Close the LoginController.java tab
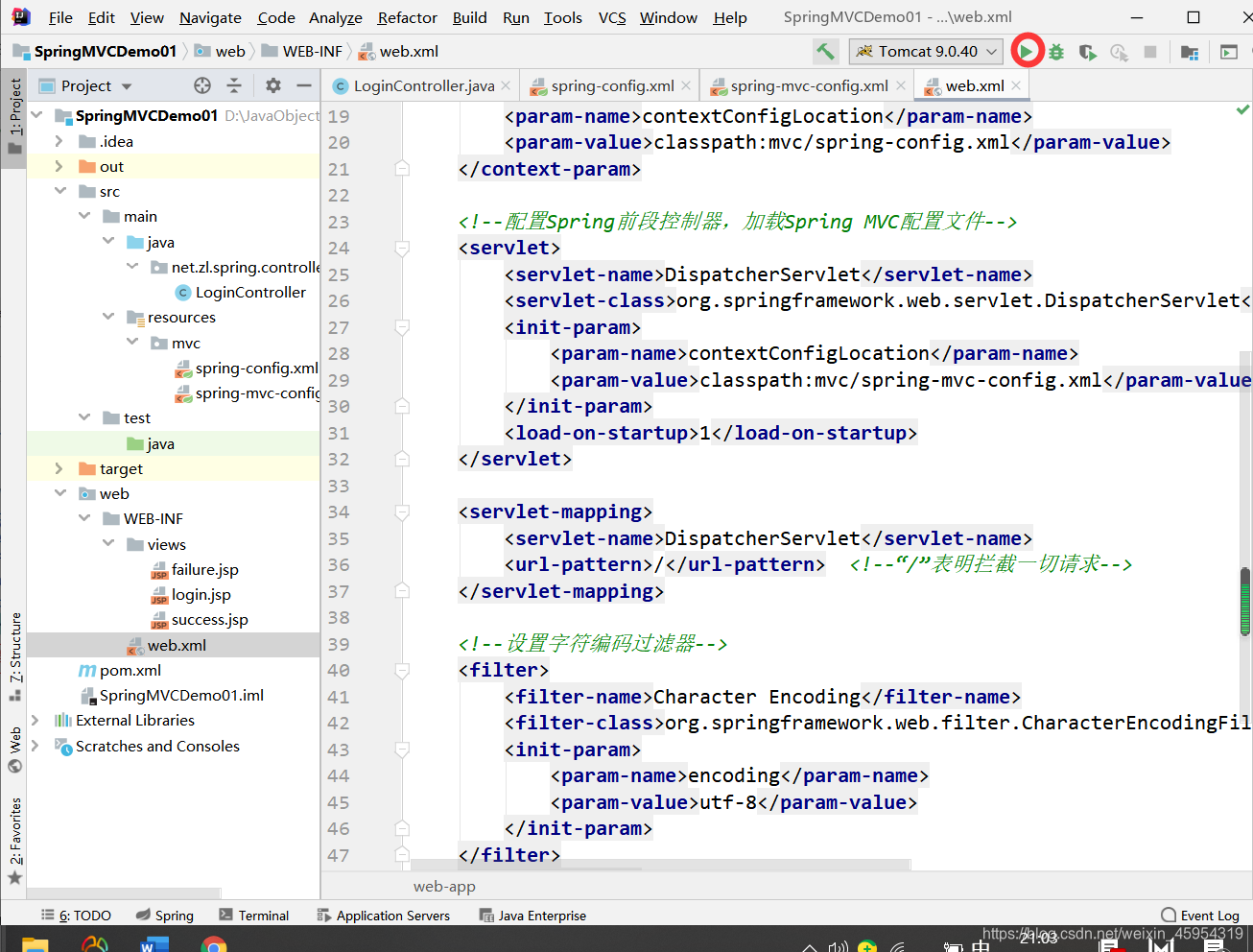This screenshot has width=1253, height=952. 508,85
